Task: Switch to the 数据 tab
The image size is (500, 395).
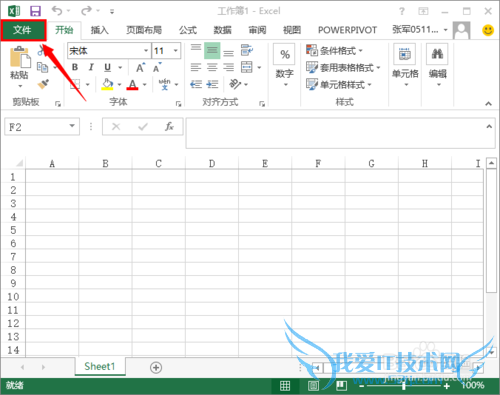Action: pyautogui.click(x=222, y=30)
